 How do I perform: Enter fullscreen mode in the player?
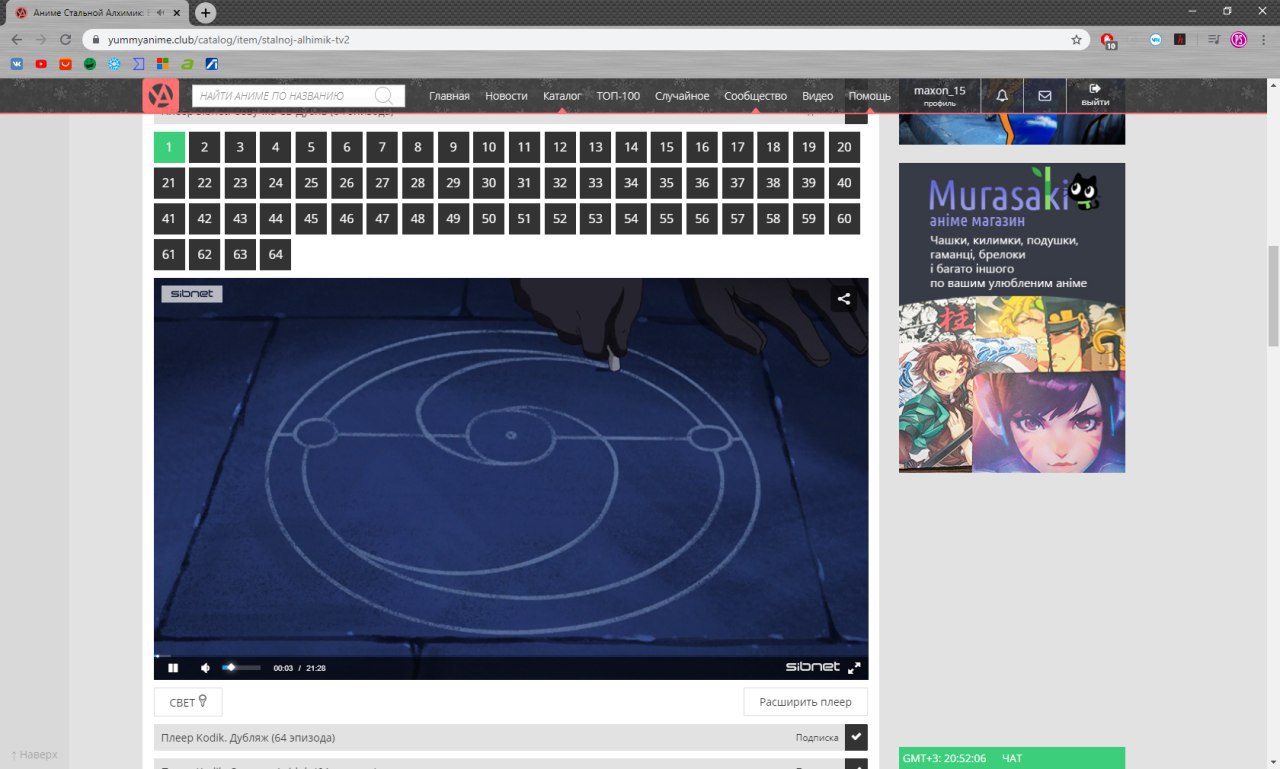(x=854, y=668)
